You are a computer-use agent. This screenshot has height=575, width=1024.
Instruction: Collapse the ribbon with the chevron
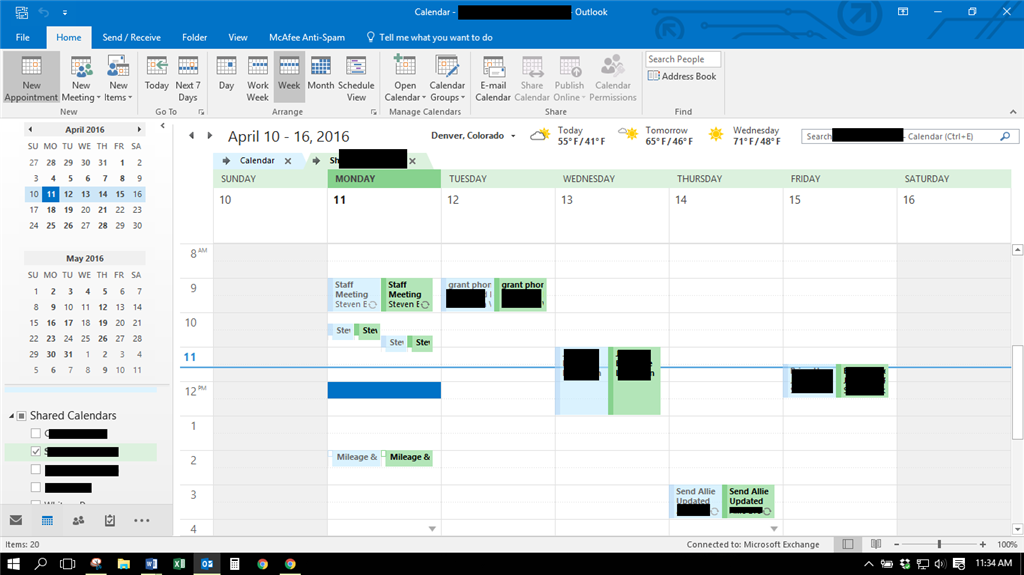coord(1013,112)
